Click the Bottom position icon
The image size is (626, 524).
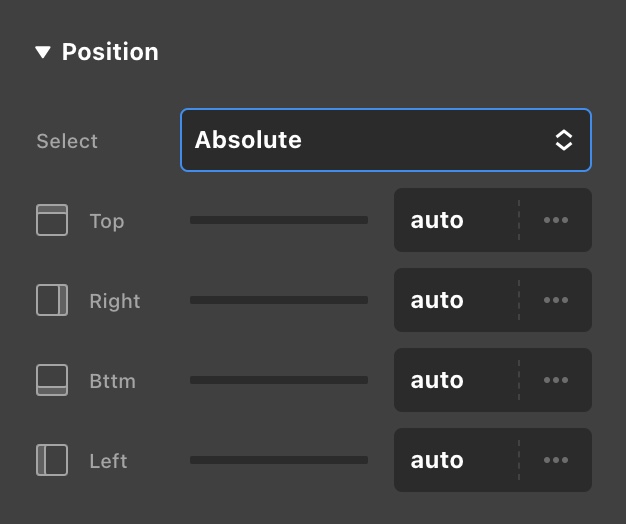click(x=52, y=380)
